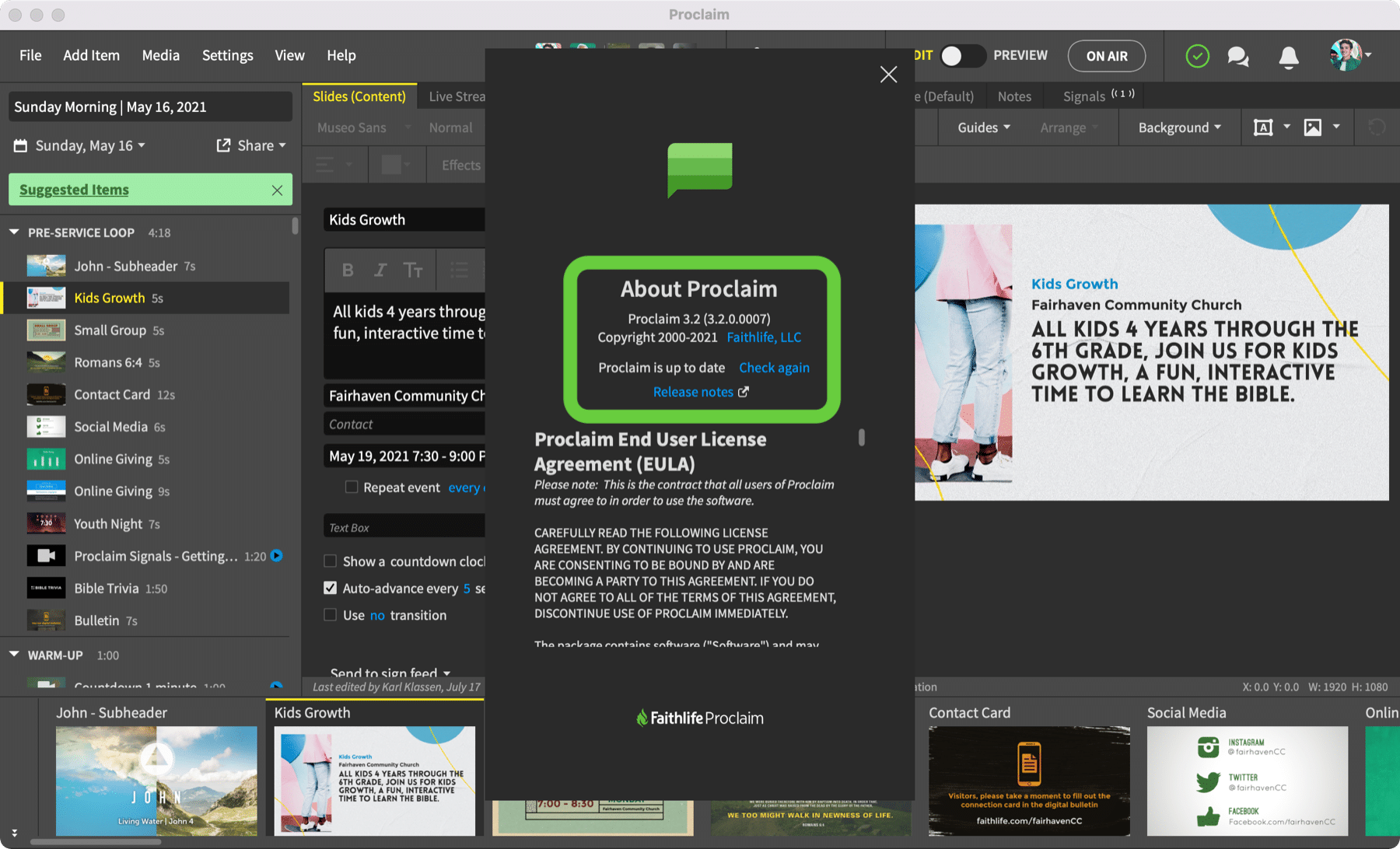
Task: Click the ON AIR button
Action: (1107, 56)
